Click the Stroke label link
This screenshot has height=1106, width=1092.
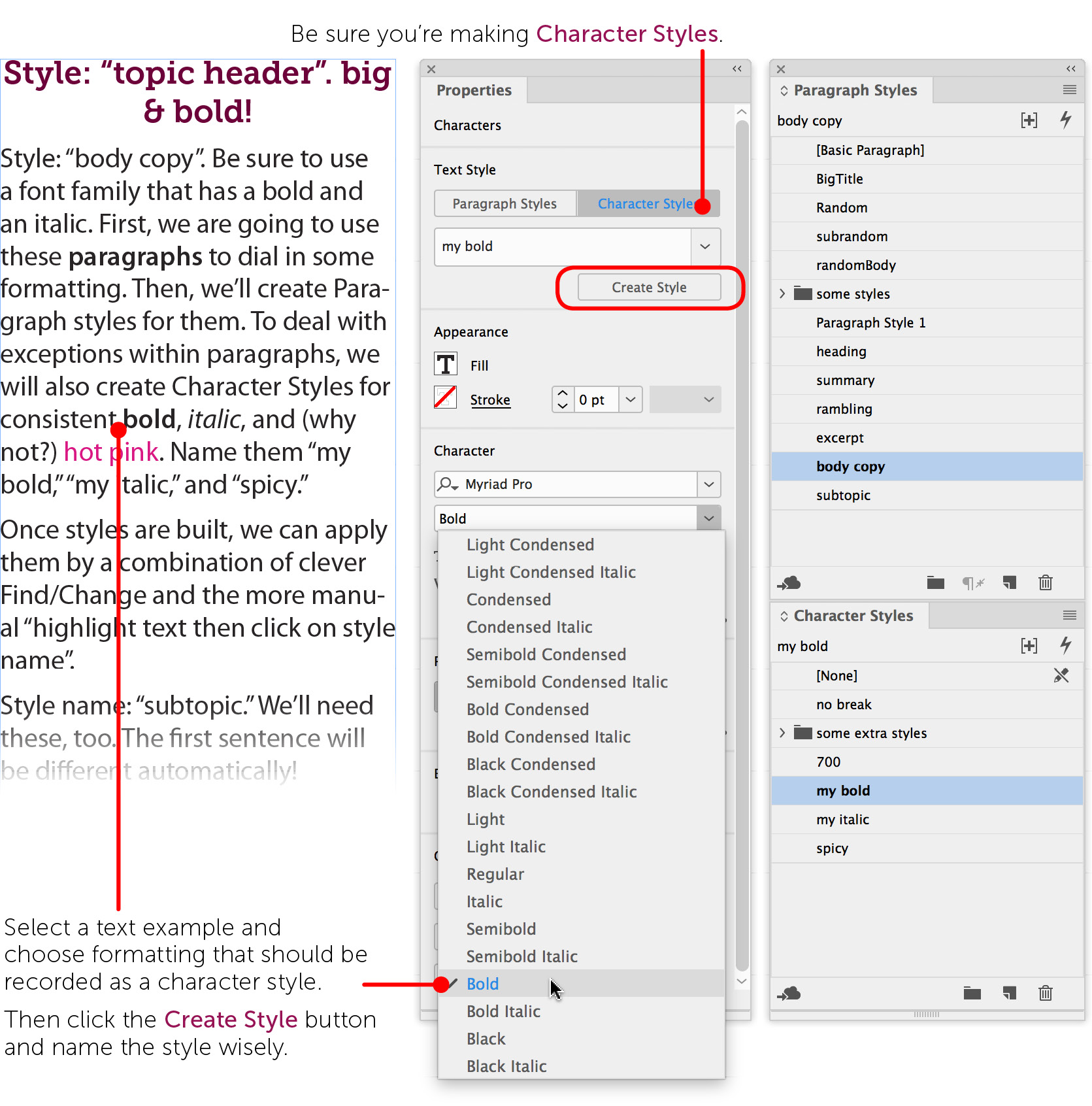pos(490,399)
